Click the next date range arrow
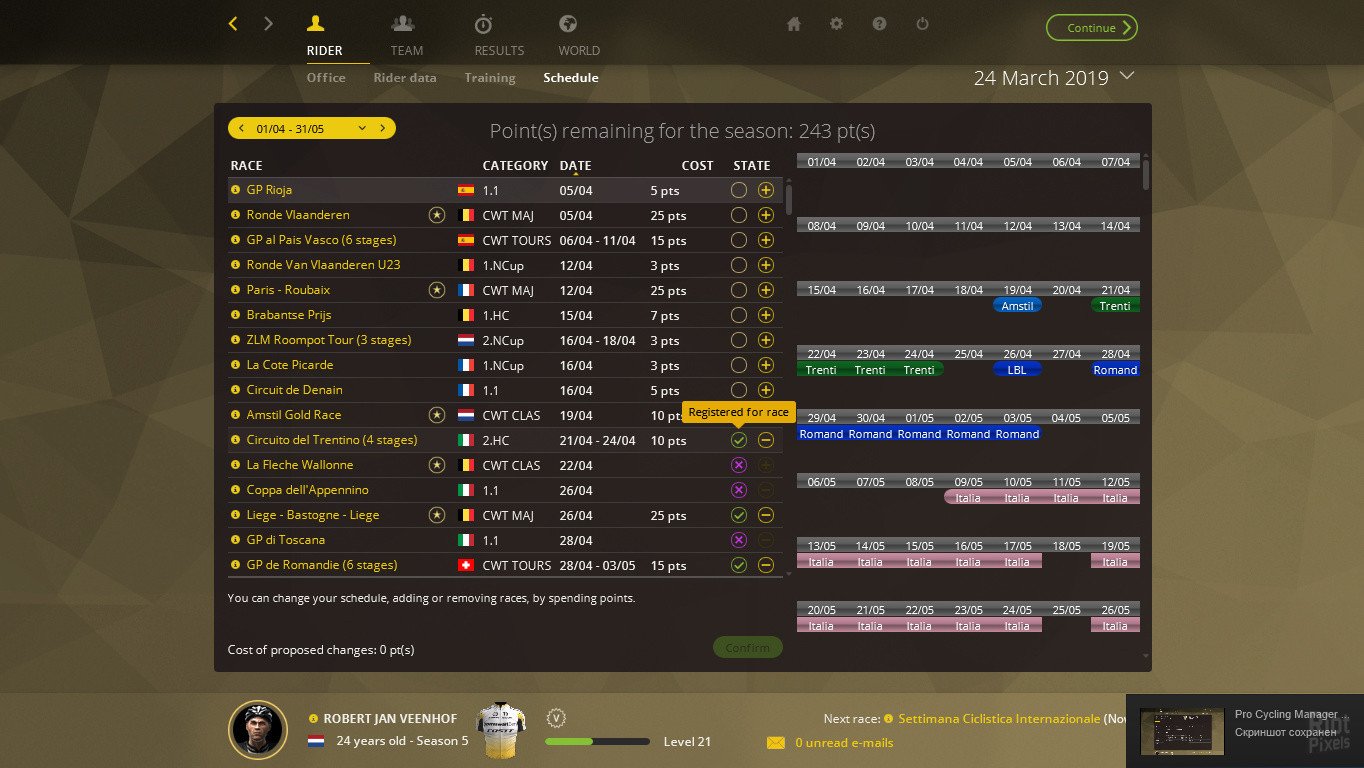1364x768 pixels. point(381,128)
